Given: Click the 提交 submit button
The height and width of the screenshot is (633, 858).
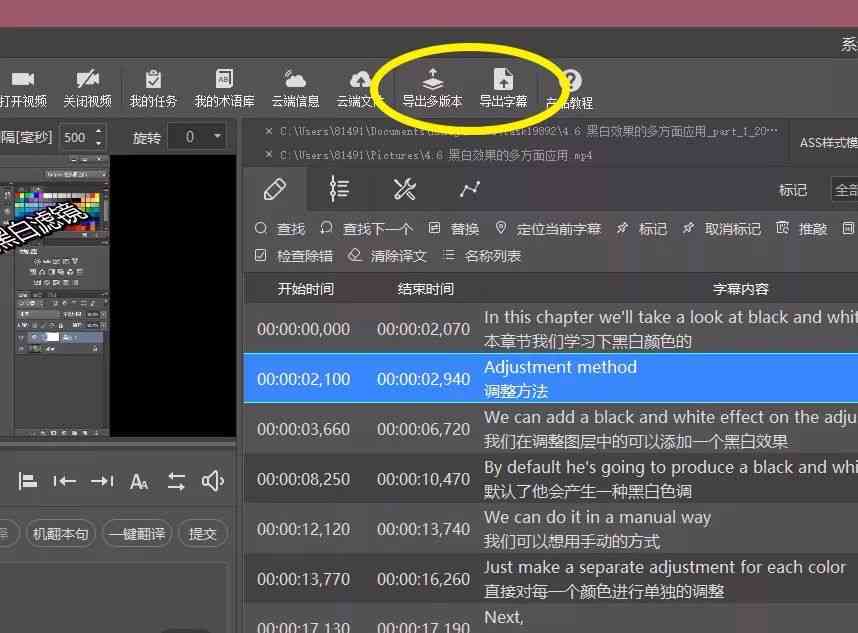Looking at the screenshot, I should coord(202,533).
